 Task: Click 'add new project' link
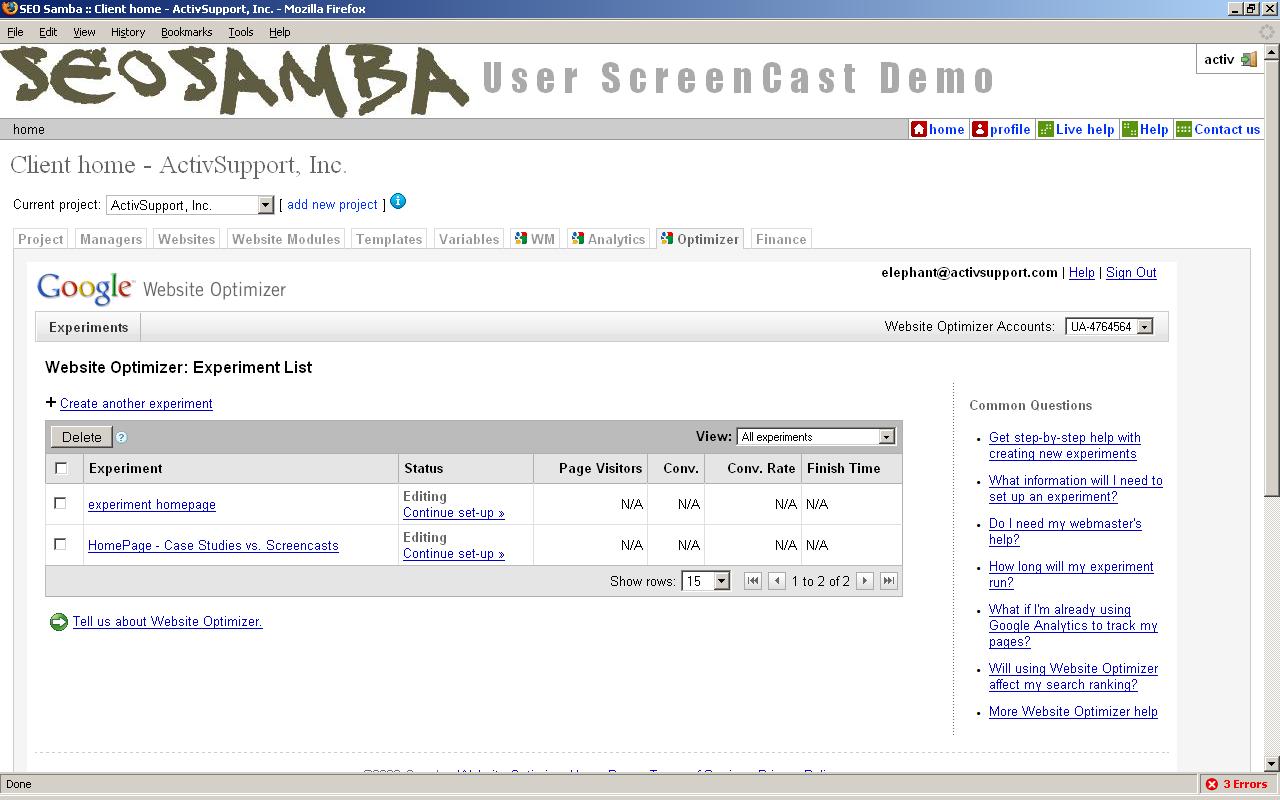pos(332,205)
